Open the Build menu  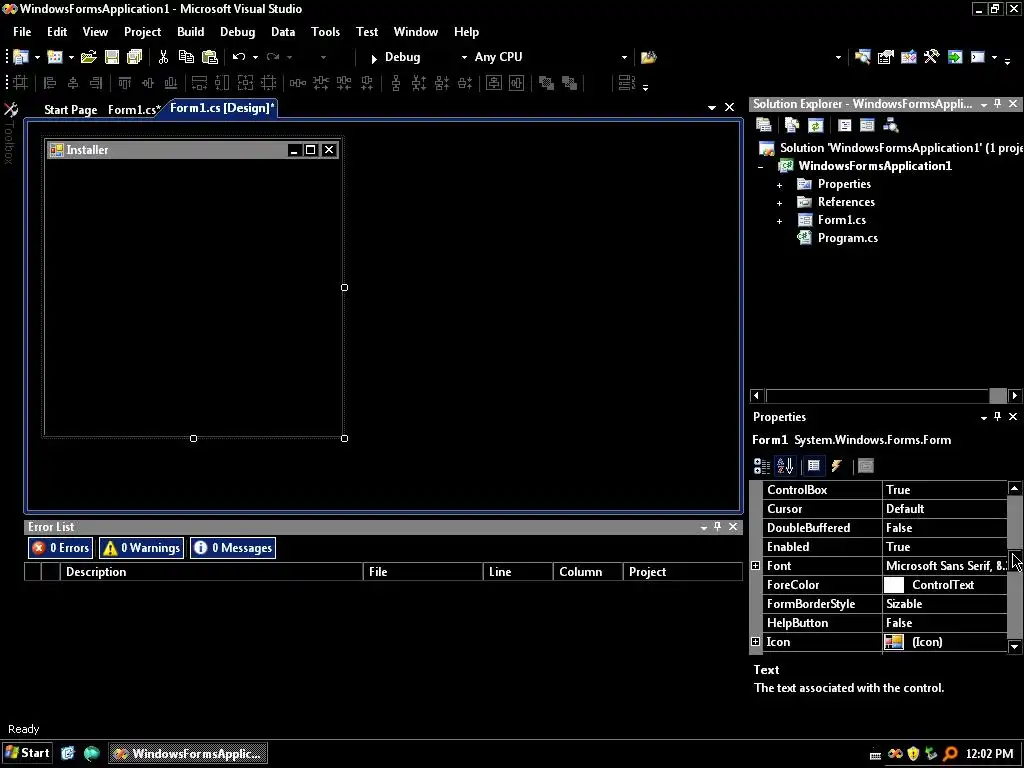(x=191, y=32)
